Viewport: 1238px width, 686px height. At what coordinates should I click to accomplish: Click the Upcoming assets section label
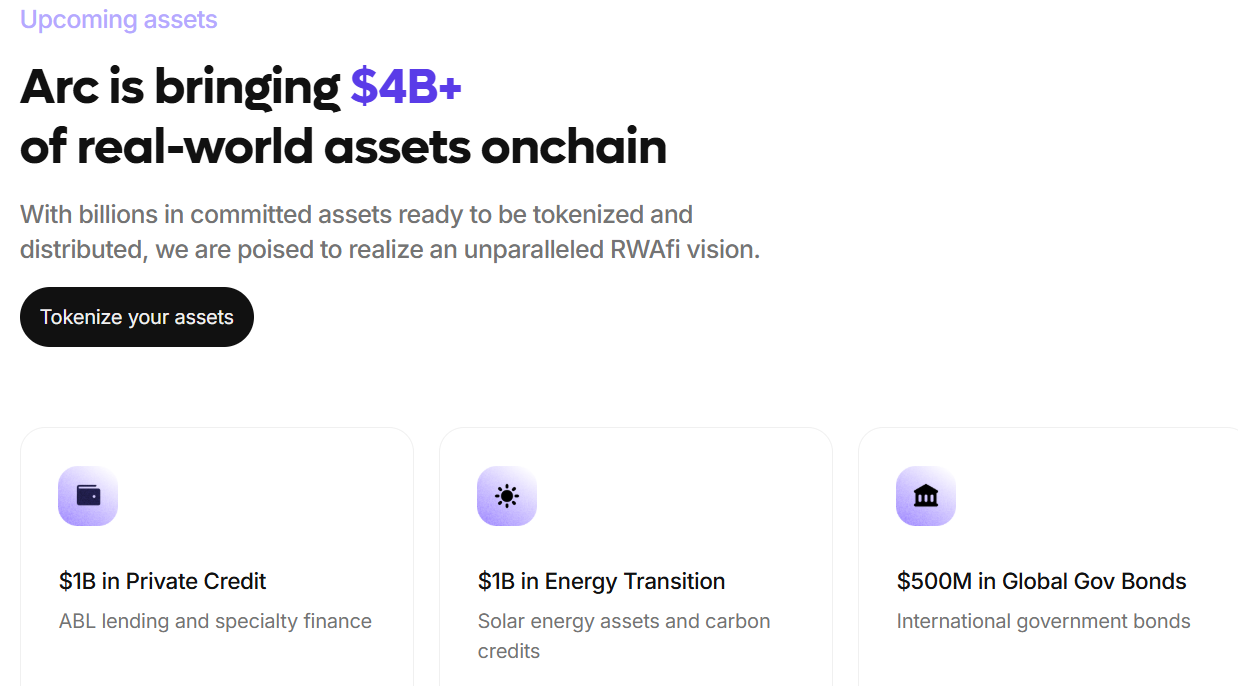119,19
